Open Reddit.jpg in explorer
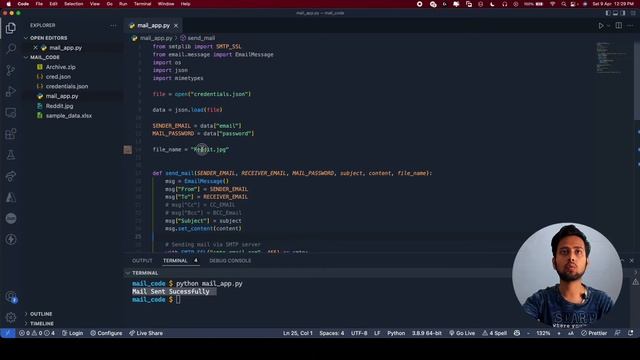 tap(59, 106)
